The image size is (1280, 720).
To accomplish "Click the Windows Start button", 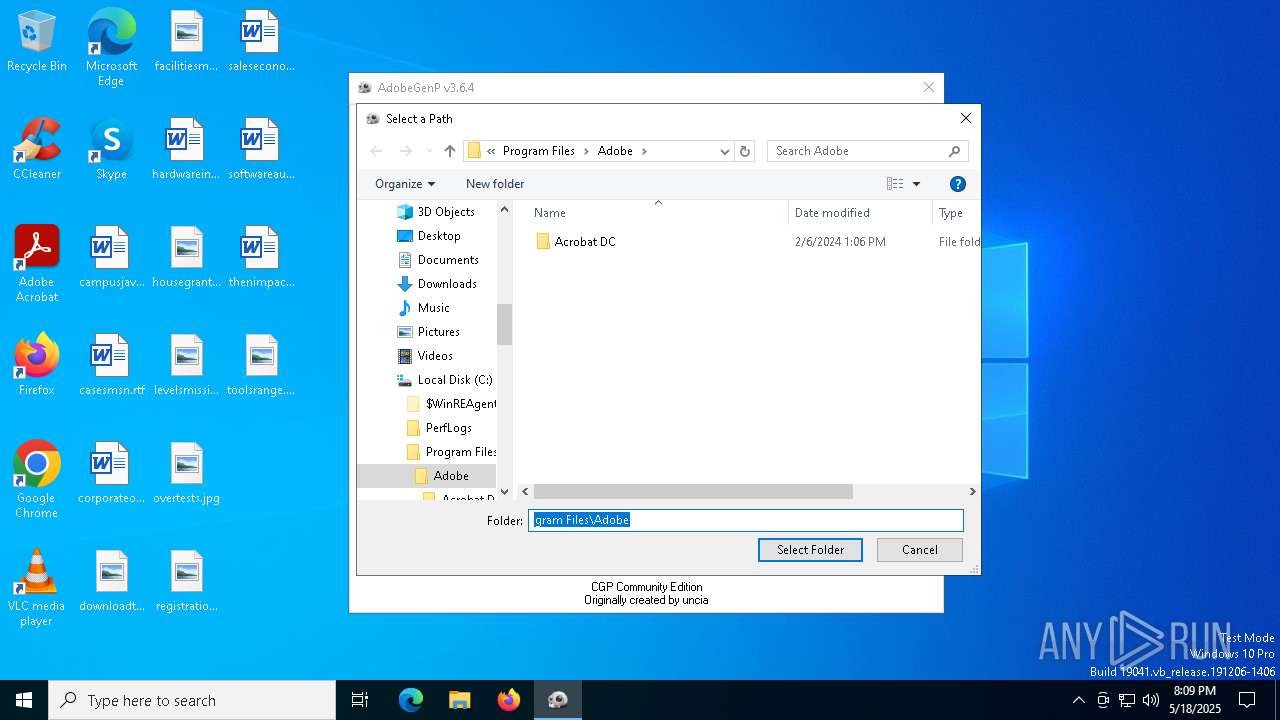I will [24, 700].
